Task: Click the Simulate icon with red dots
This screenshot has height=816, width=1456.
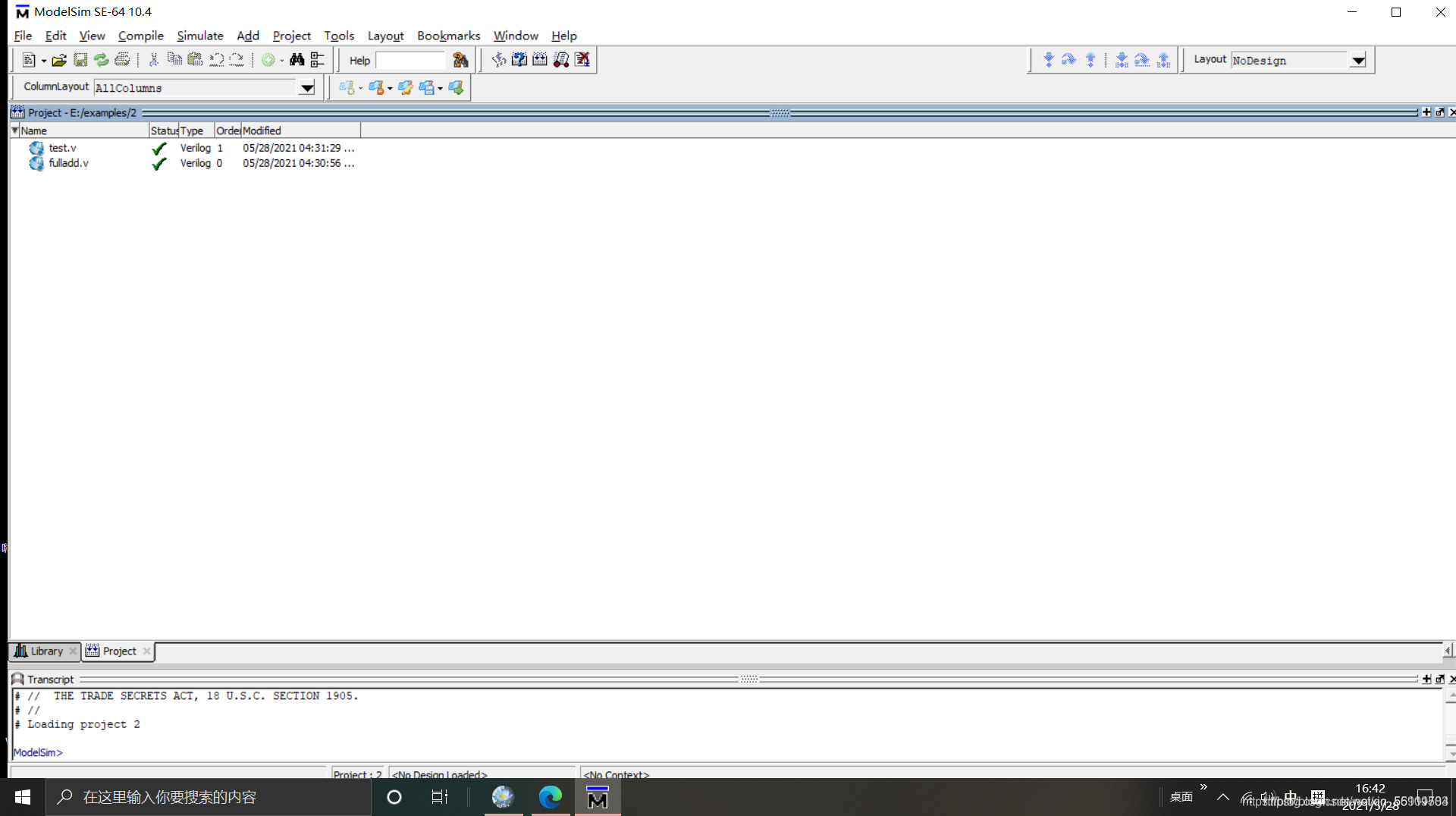Action: tap(561, 60)
